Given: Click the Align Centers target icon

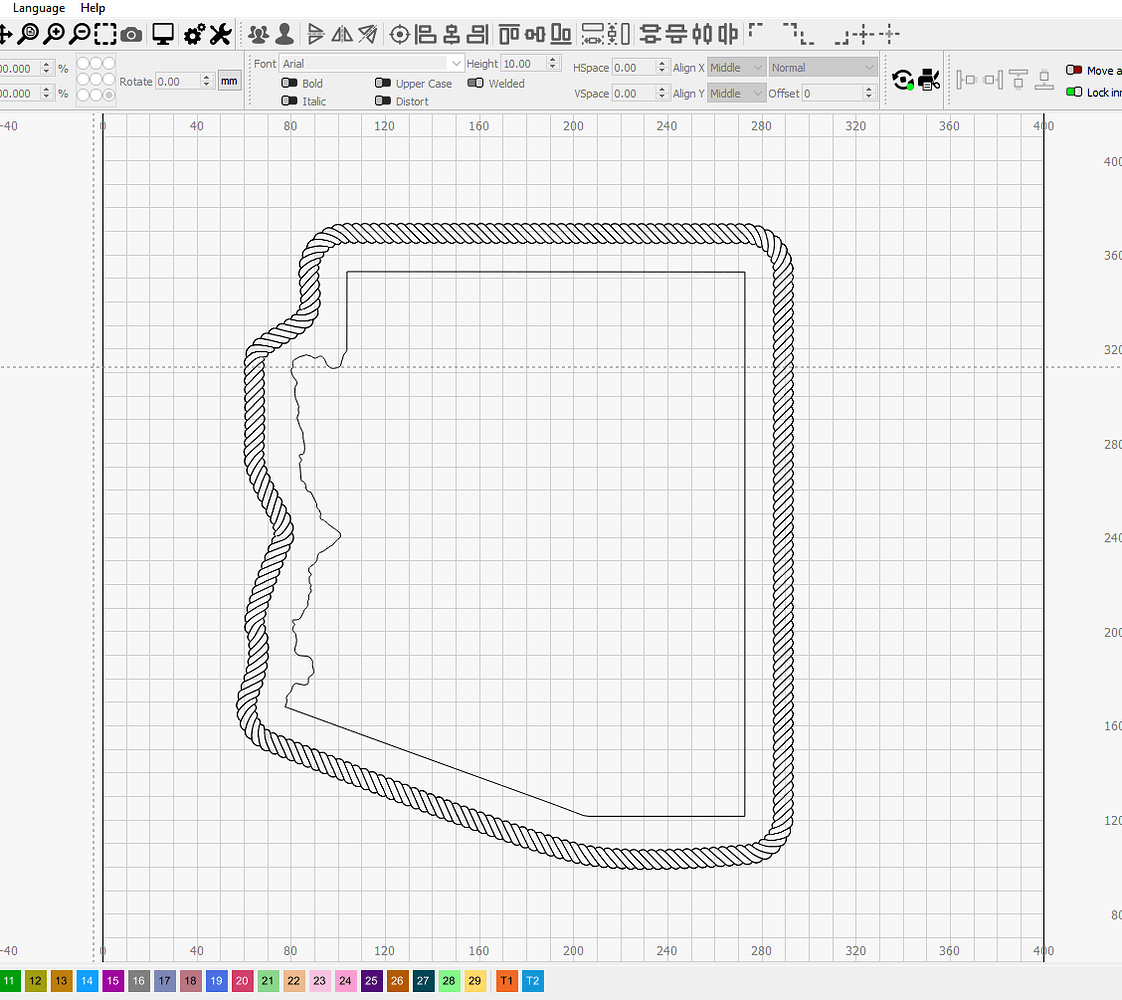Looking at the screenshot, I should click(x=400, y=34).
